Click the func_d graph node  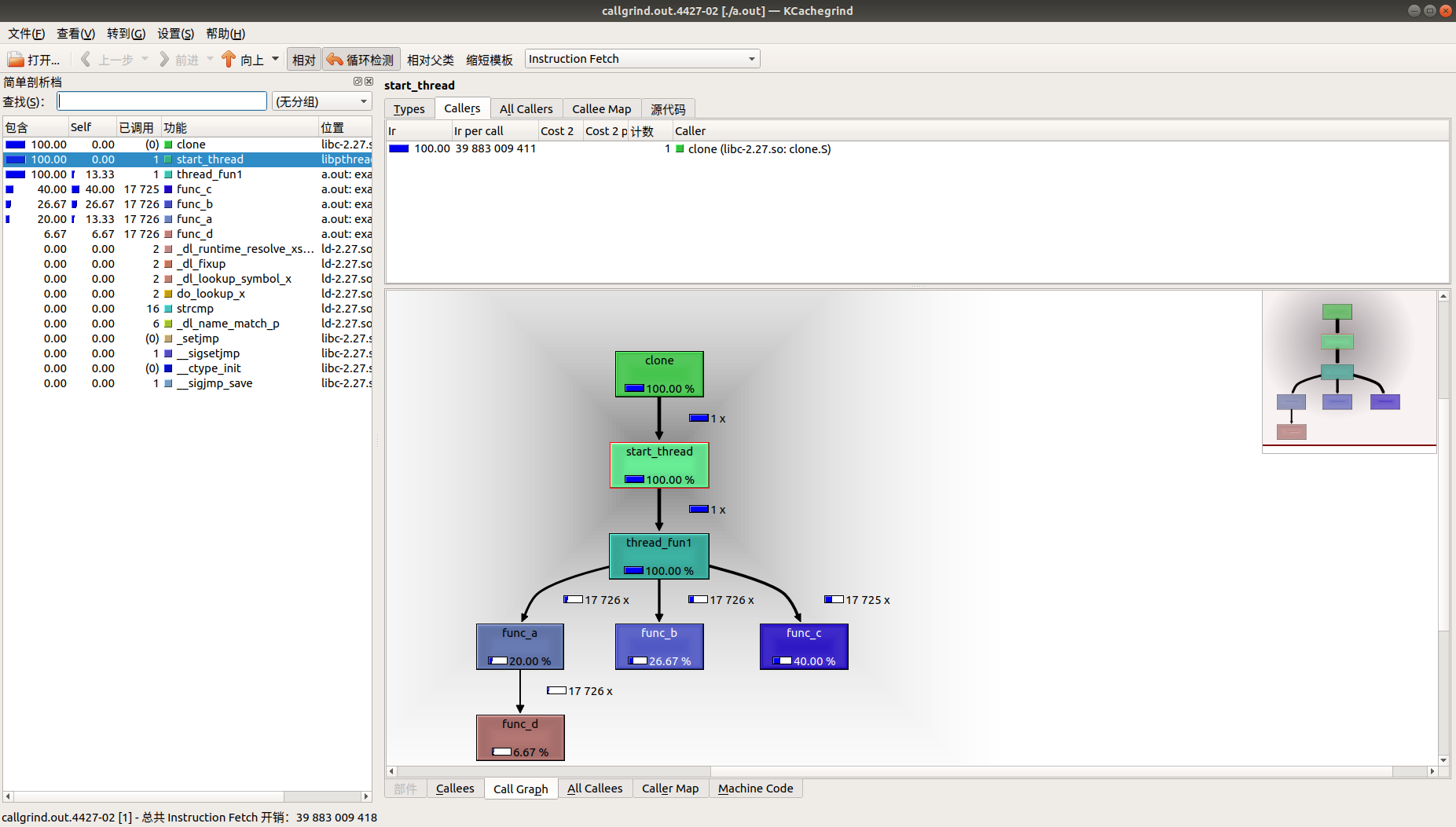click(520, 737)
